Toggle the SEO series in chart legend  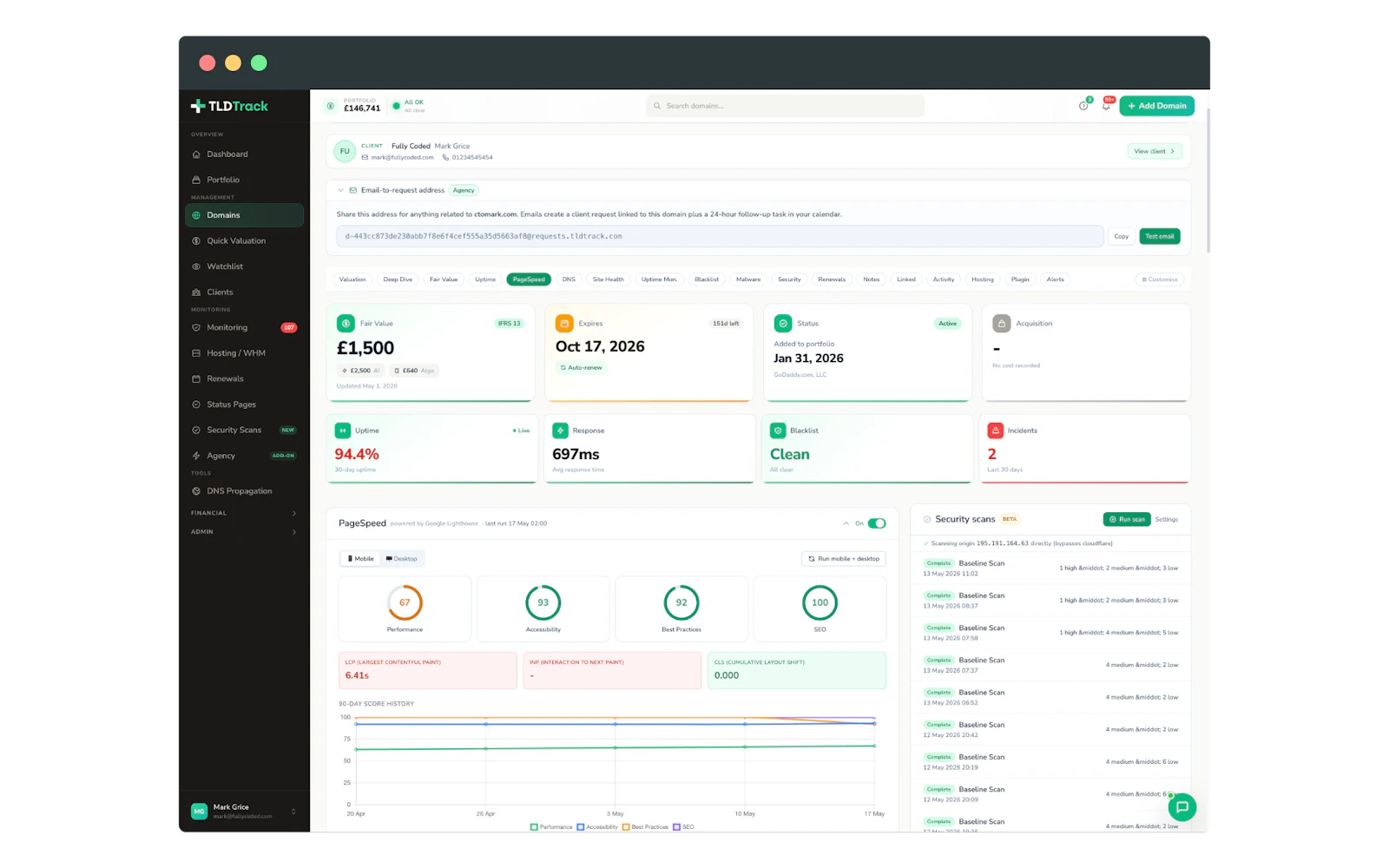pos(683,827)
